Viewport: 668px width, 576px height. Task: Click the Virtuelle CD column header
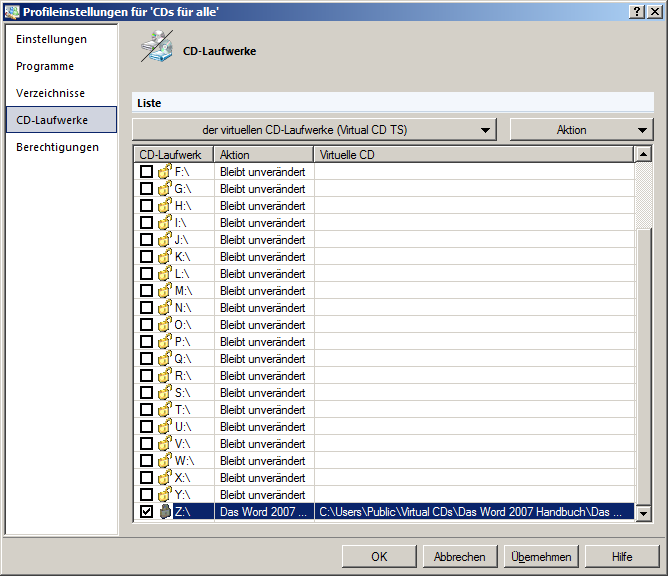click(473, 155)
